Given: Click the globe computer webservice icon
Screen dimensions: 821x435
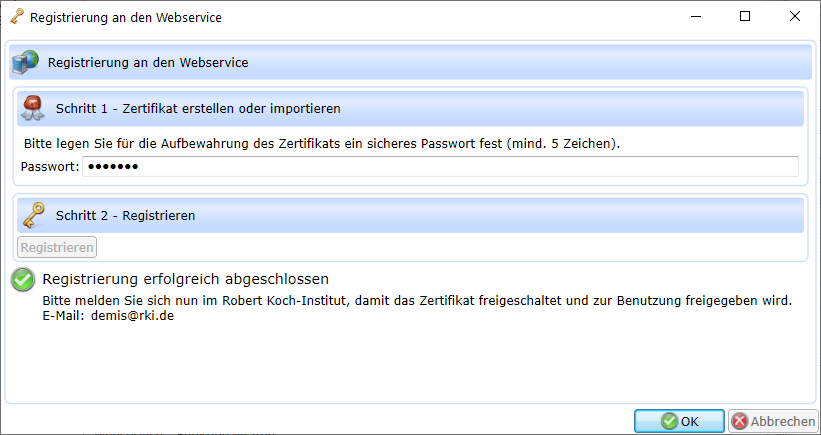Looking at the screenshot, I should pyautogui.click(x=25, y=63).
